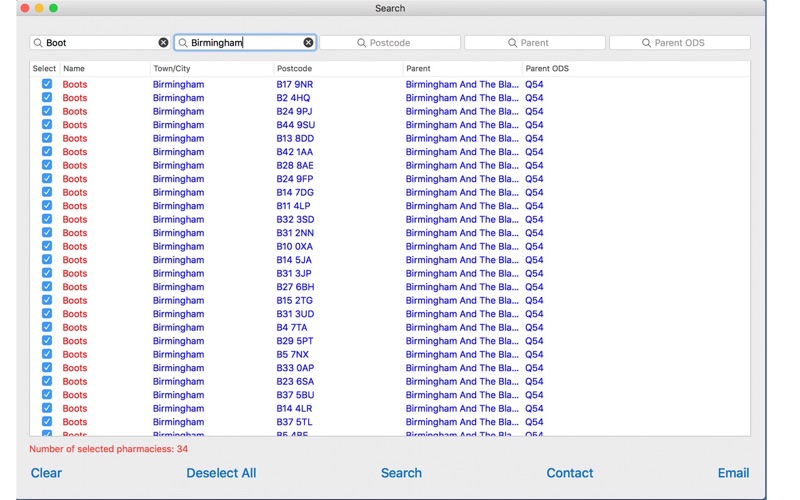Select postcode cell B27 6BH
This screenshot has width=800, height=500.
click(295, 287)
